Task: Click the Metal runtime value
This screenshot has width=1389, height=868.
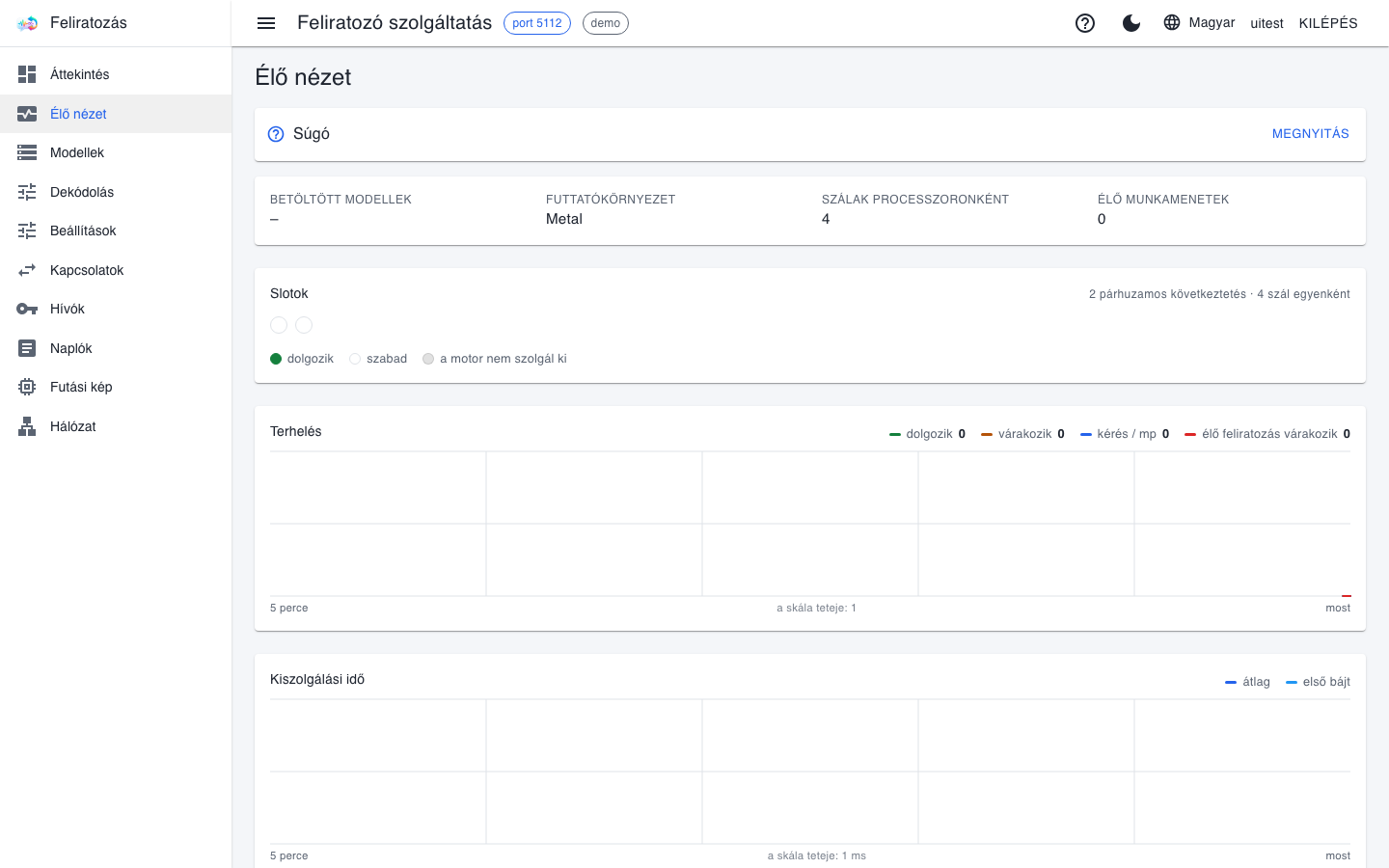Action: pyautogui.click(x=564, y=219)
